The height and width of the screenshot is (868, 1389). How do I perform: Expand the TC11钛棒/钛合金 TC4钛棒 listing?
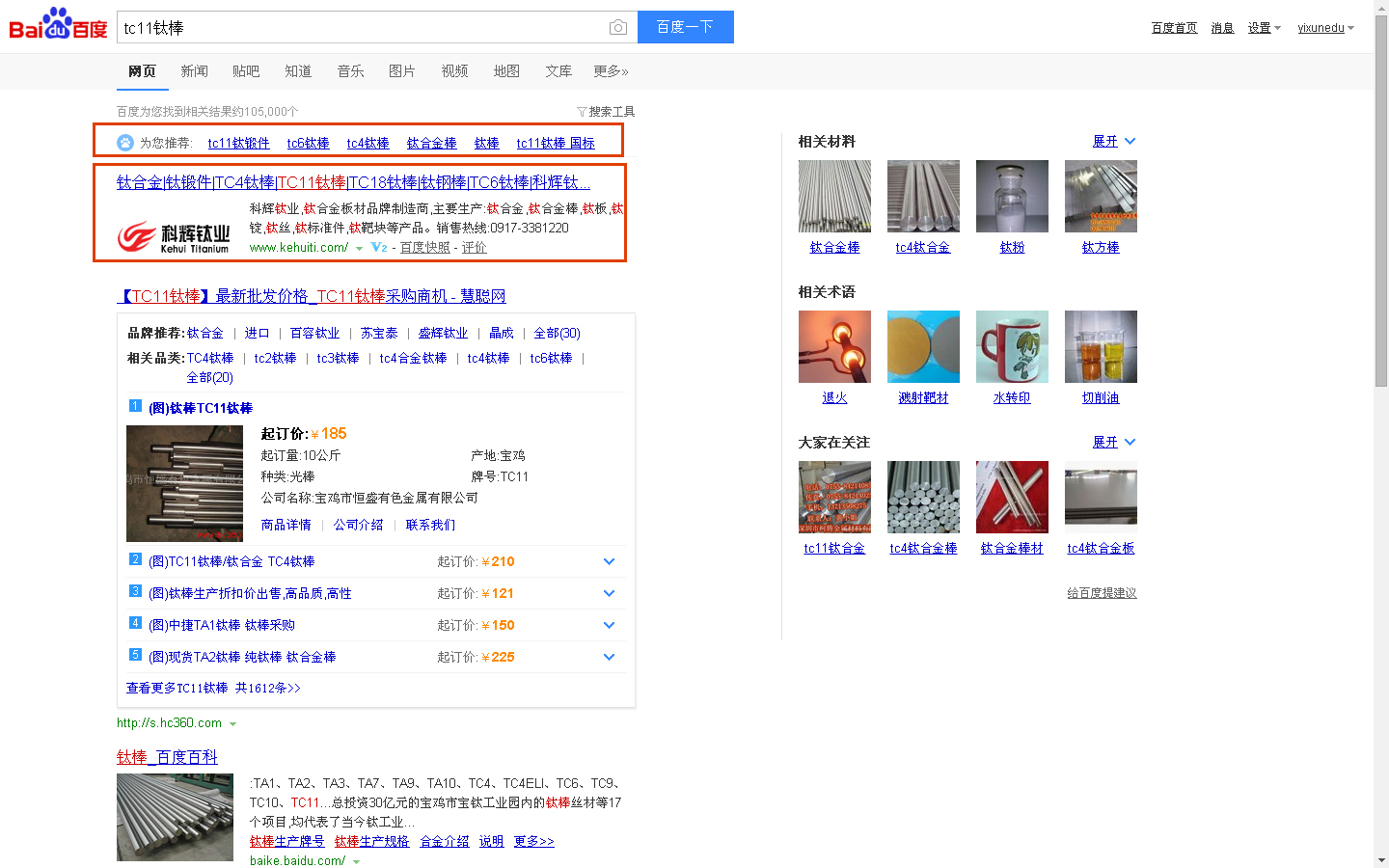click(x=609, y=561)
